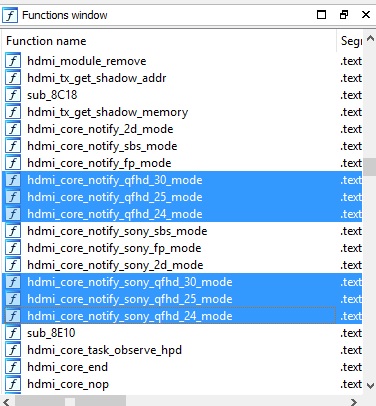The width and height of the screenshot is (376, 406).
Task: Click the function icon beside hdmi_core_notify_2d_mode
Action: [x=13, y=129]
